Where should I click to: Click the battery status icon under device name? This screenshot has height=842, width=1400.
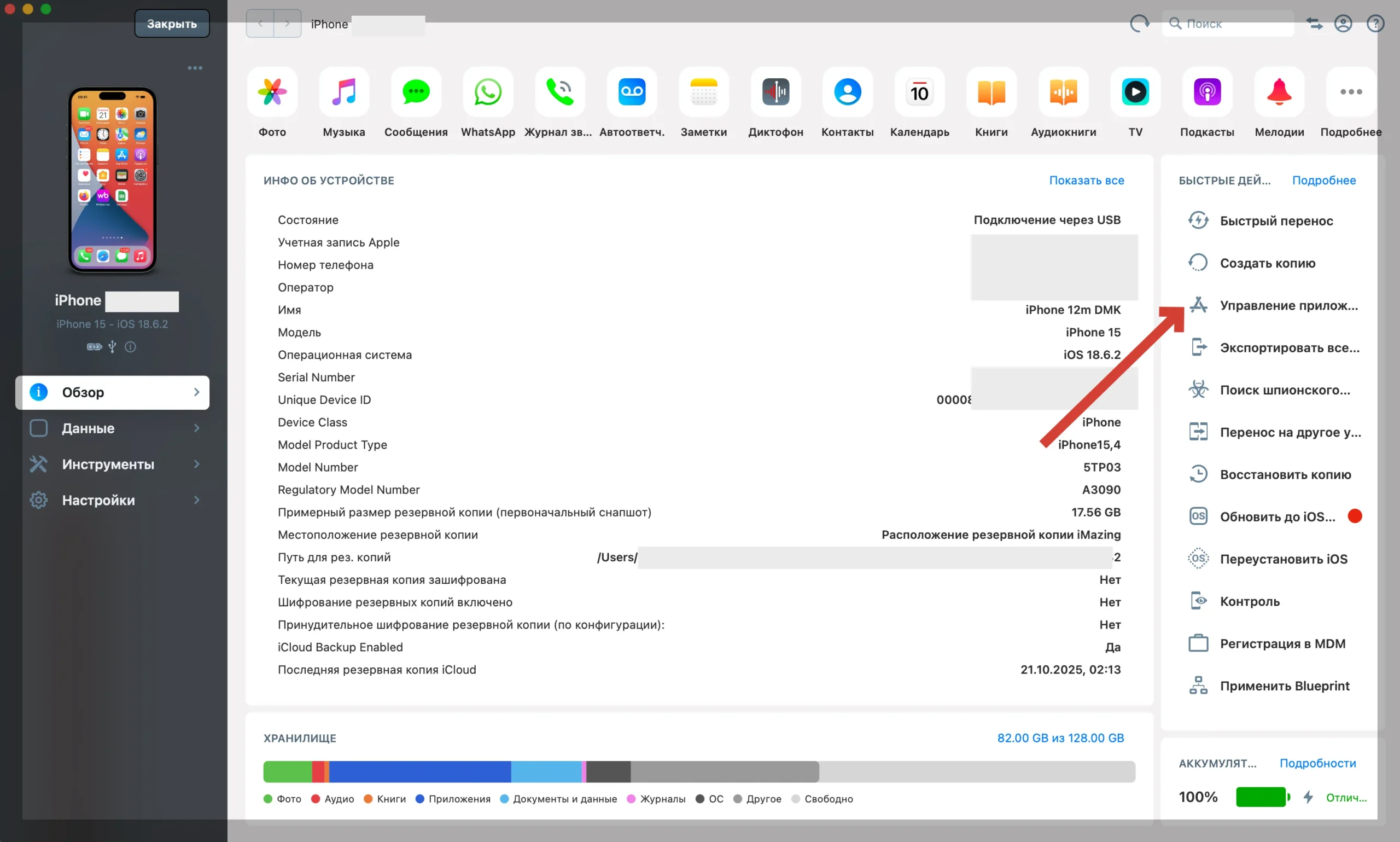click(94, 347)
